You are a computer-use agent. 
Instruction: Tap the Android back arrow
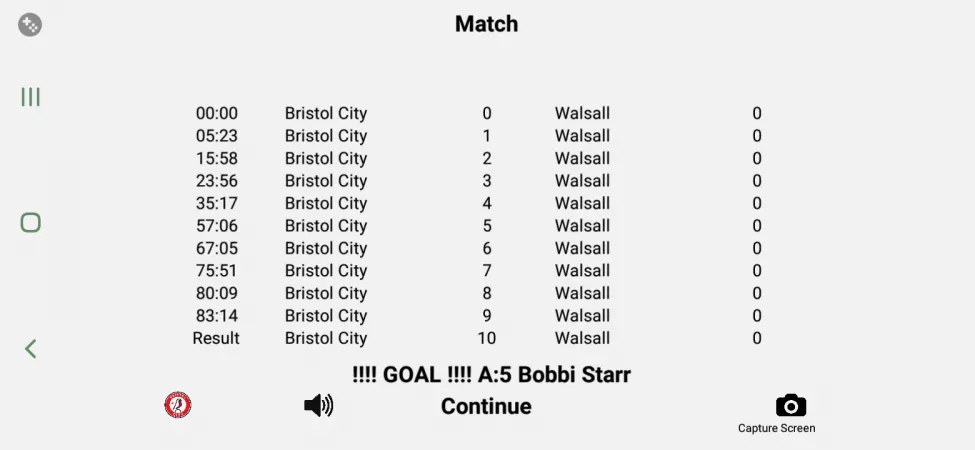(31, 348)
